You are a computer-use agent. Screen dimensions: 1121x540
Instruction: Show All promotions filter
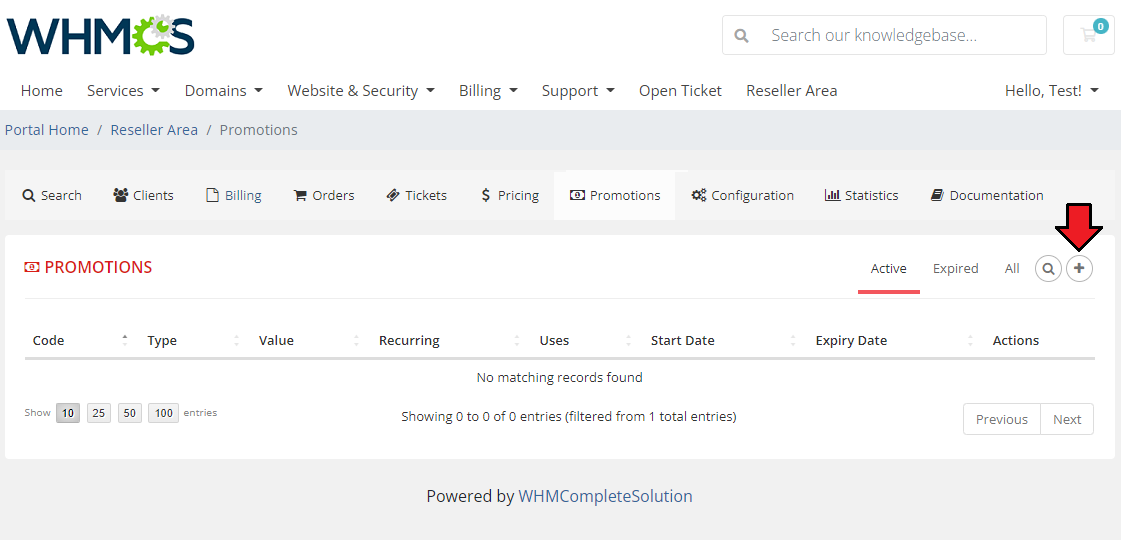[1012, 269]
